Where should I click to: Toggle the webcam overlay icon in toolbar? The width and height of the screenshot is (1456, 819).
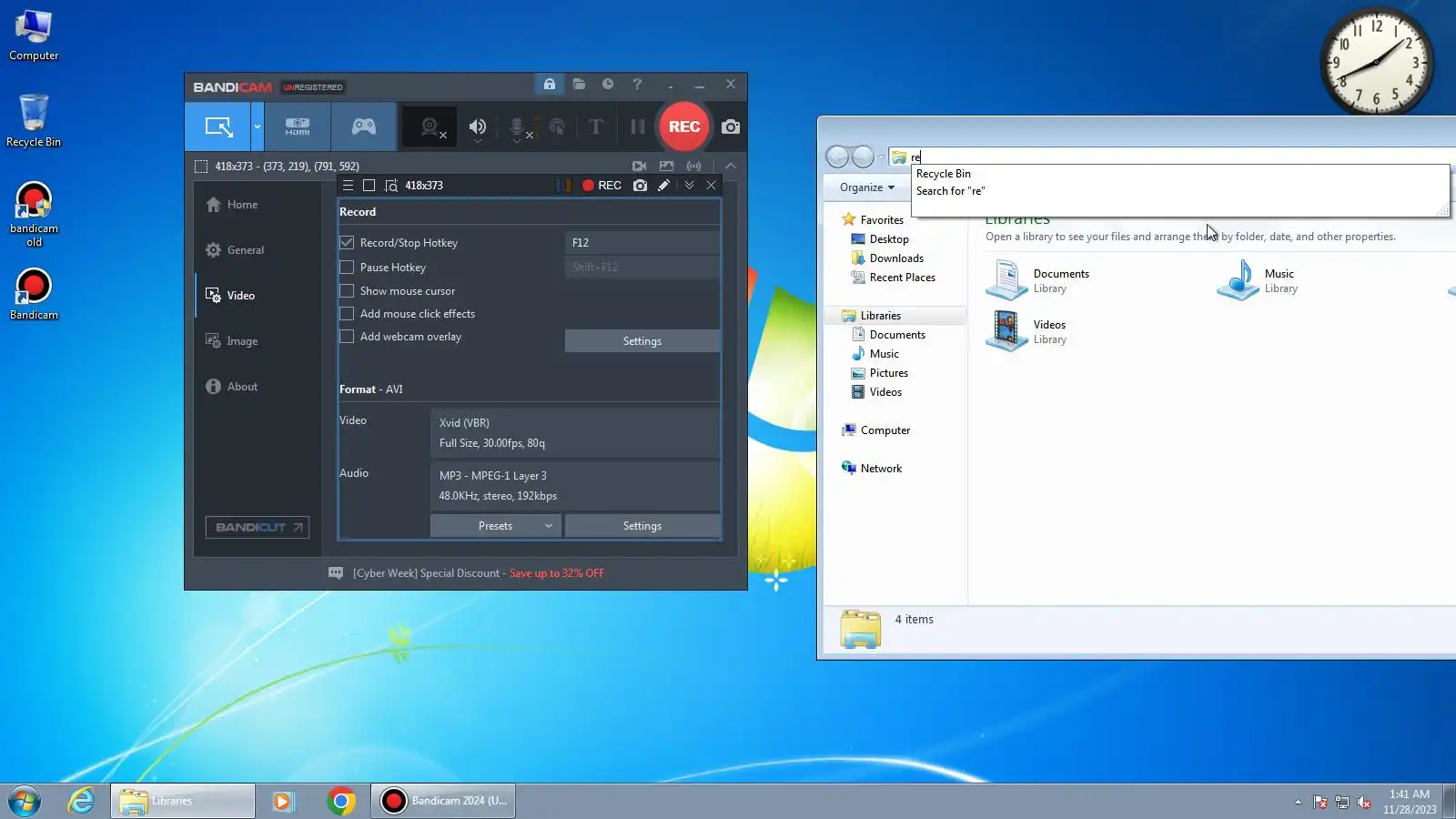tap(431, 127)
